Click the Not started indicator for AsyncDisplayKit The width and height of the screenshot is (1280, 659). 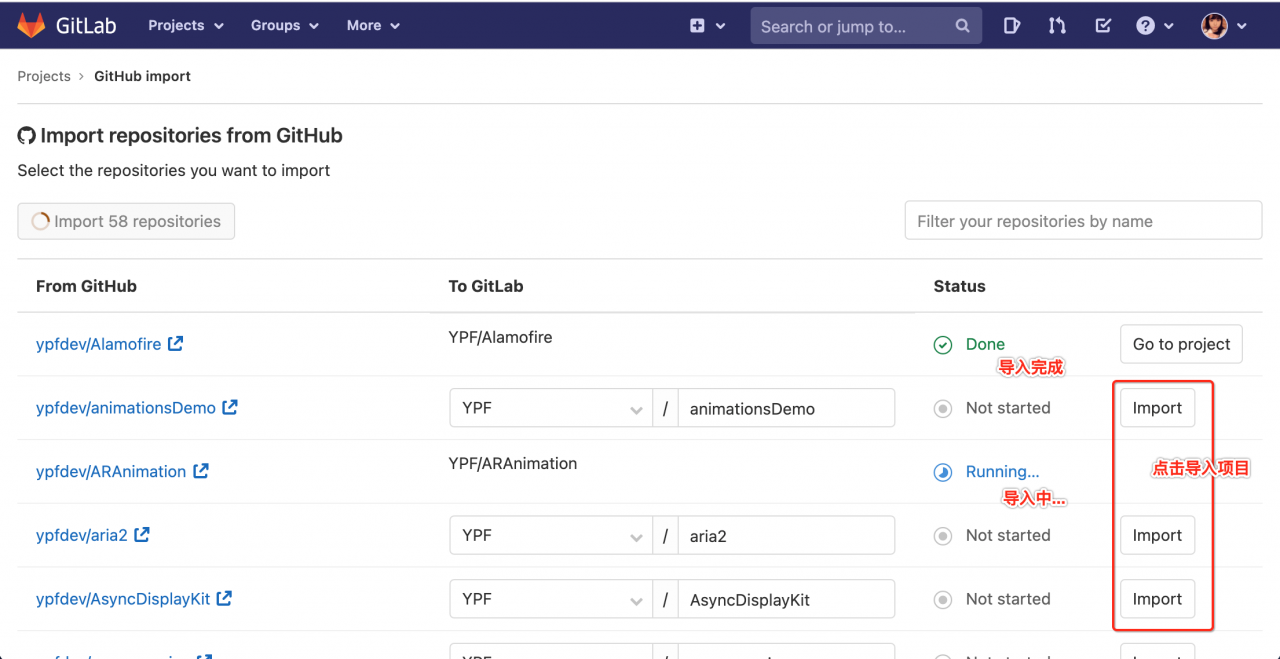(x=942, y=599)
